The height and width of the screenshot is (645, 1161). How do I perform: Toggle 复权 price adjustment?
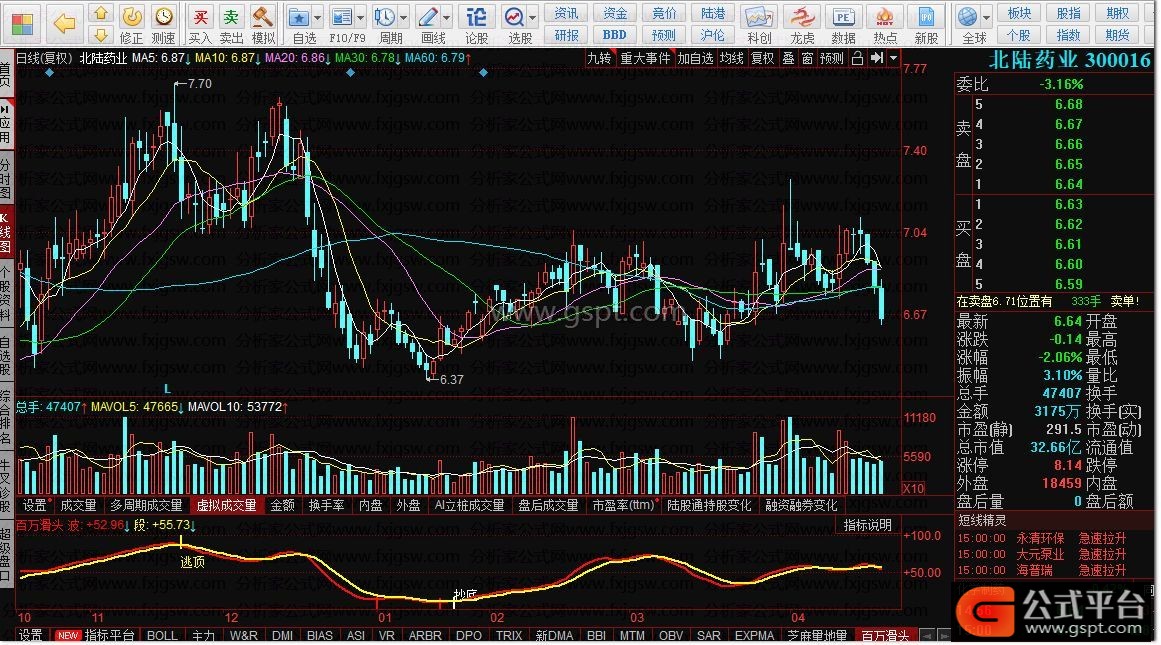pos(763,58)
